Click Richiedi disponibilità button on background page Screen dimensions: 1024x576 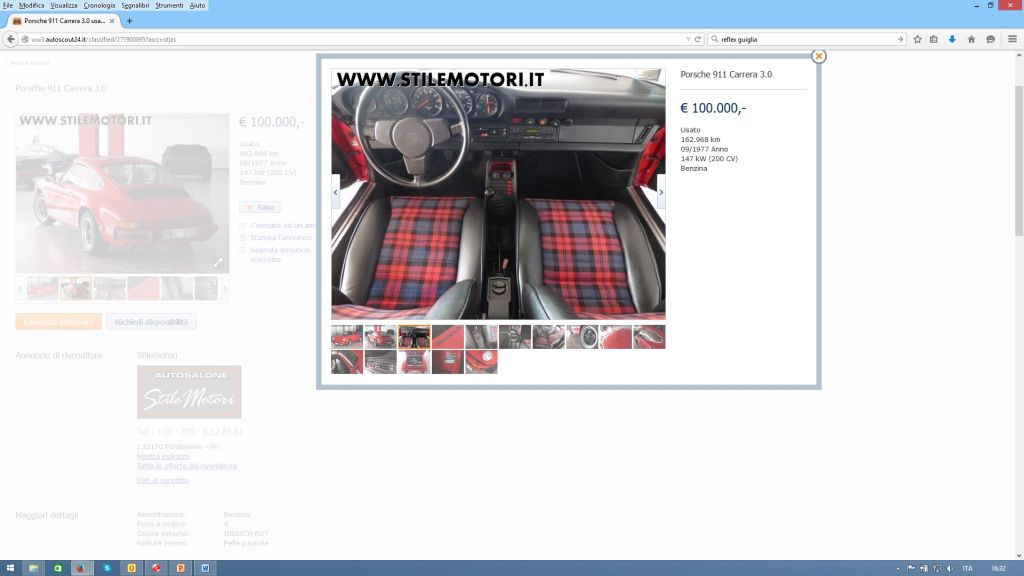151,322
